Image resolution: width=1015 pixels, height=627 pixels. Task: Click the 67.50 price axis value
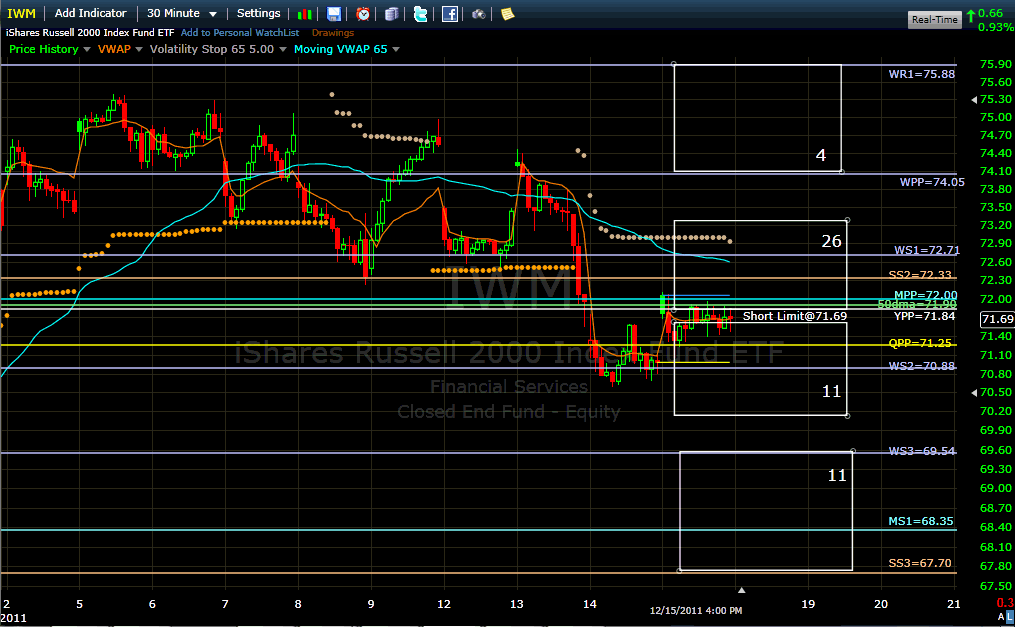point(996,586)
